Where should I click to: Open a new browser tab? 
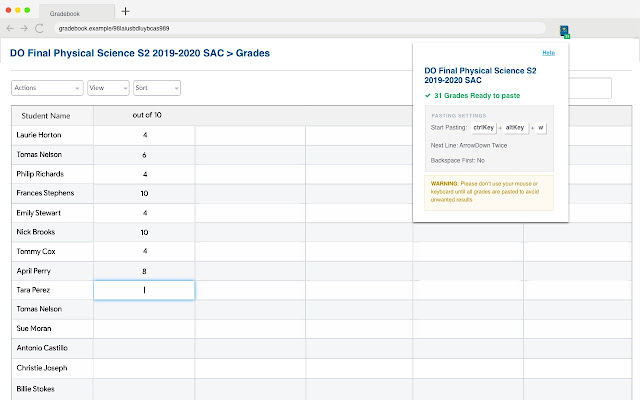(x=125, y=11)
